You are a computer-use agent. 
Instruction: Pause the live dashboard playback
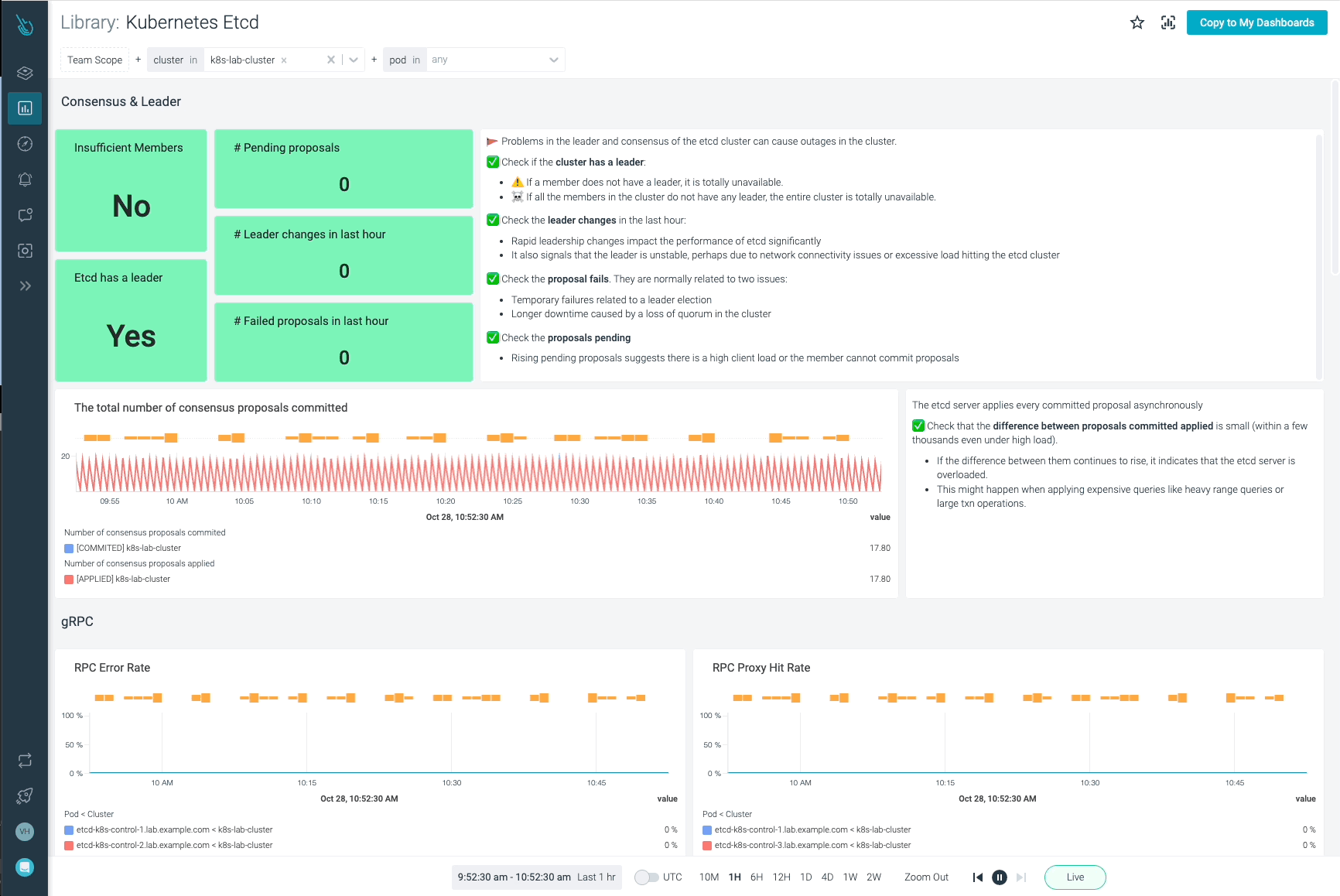pos(999,877)
